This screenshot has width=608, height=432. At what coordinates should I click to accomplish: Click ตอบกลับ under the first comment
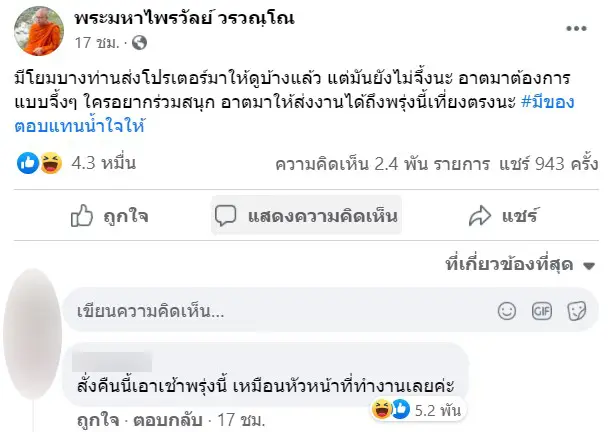(168, 420)
